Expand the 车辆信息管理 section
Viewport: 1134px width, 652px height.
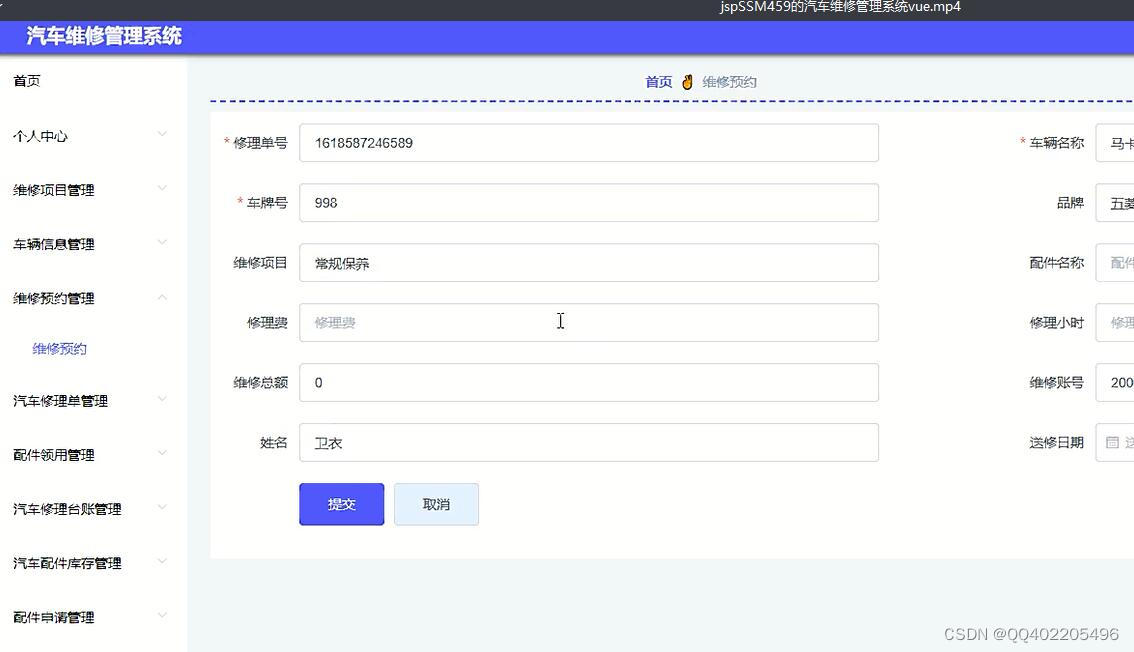[90, 243]
